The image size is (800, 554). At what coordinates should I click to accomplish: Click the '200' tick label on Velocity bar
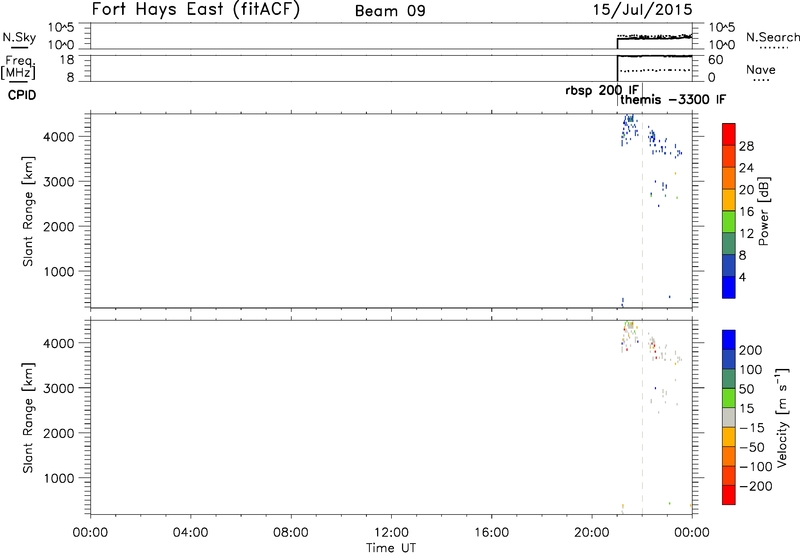point(750,350)
